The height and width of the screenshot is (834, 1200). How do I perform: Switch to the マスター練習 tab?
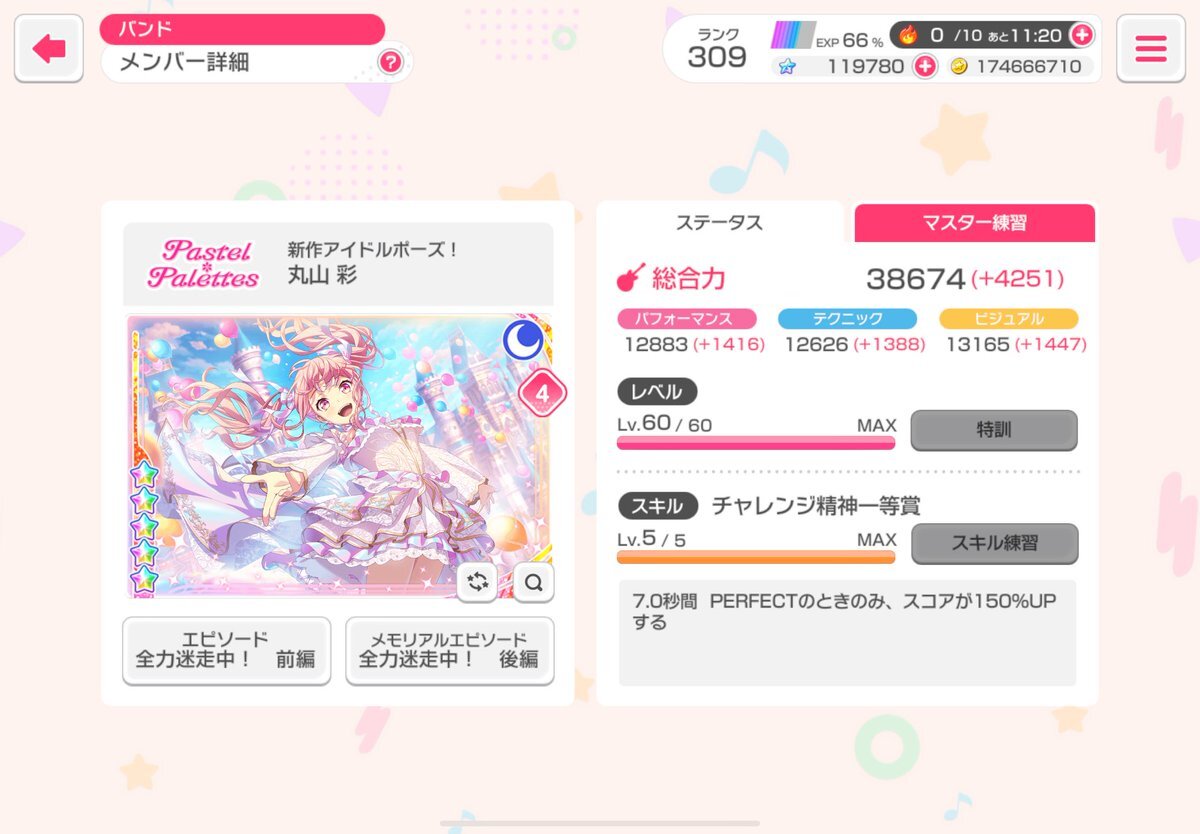974,222
